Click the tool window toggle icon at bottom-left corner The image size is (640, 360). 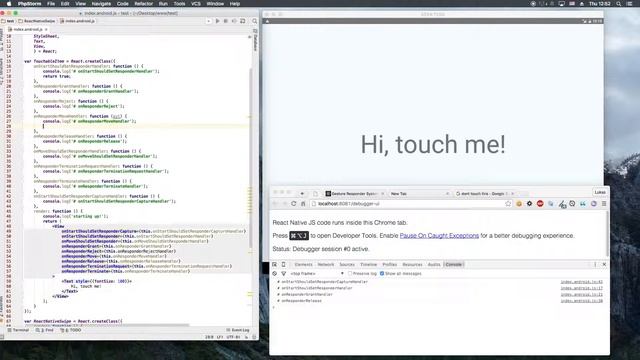click(2, 337)
